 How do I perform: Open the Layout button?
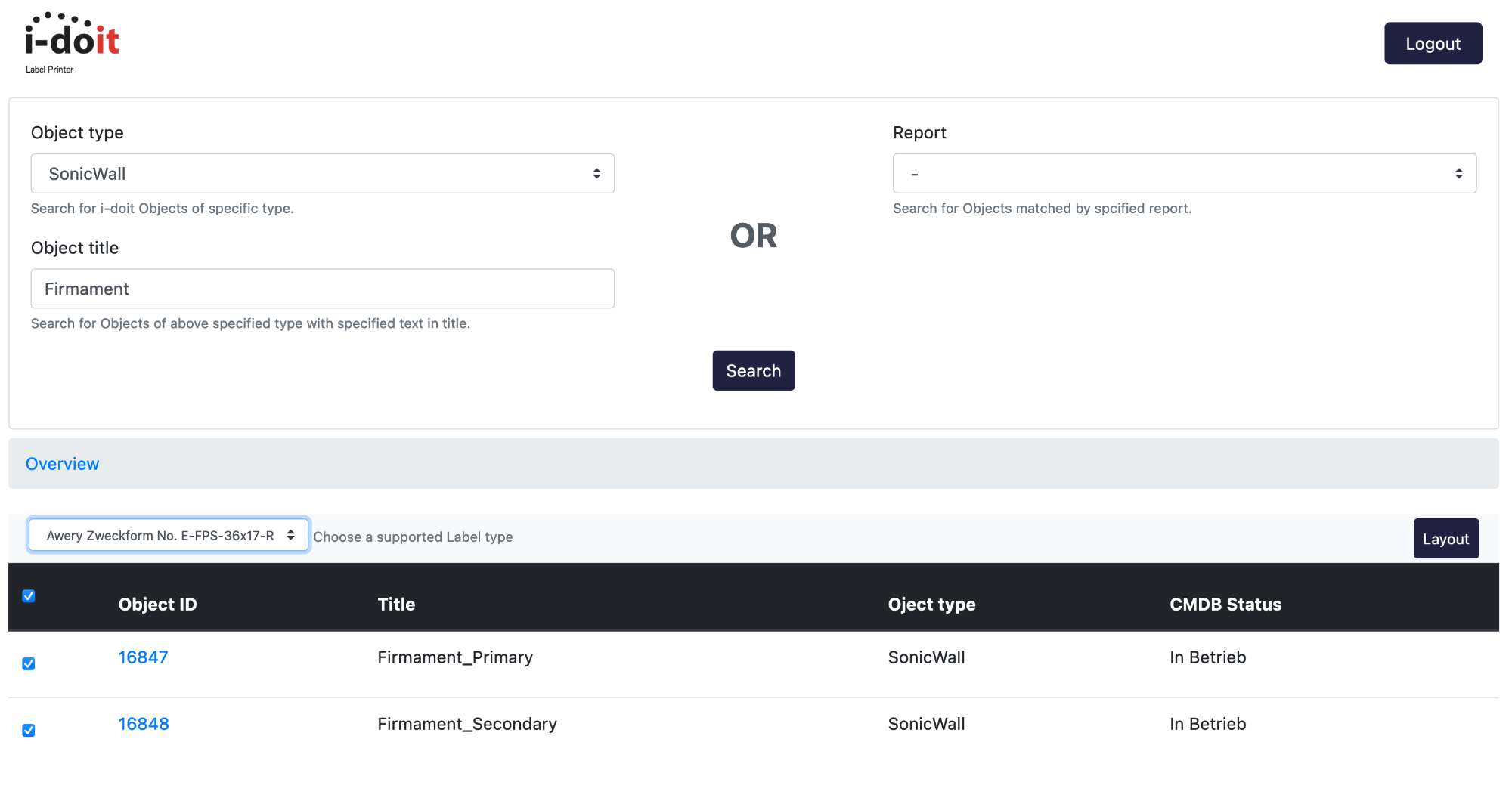pos(1446,539)
